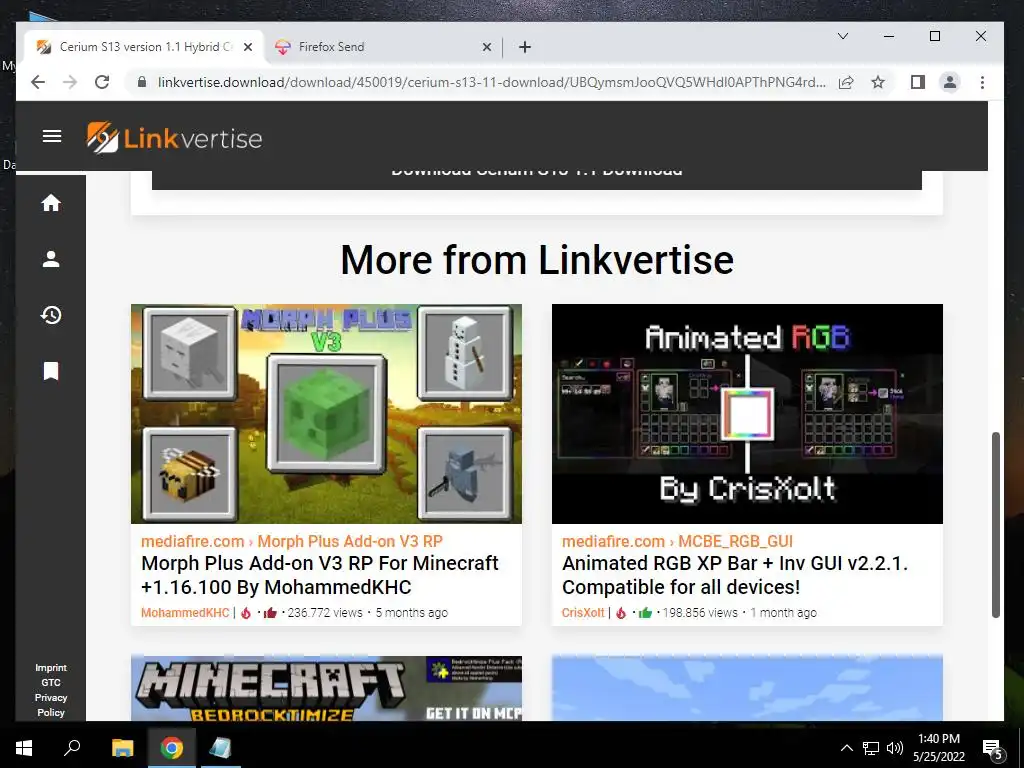The width and height of the screenshot is (1024, 768).
Task: Click the address bar URL
Action: coord(491,82)
